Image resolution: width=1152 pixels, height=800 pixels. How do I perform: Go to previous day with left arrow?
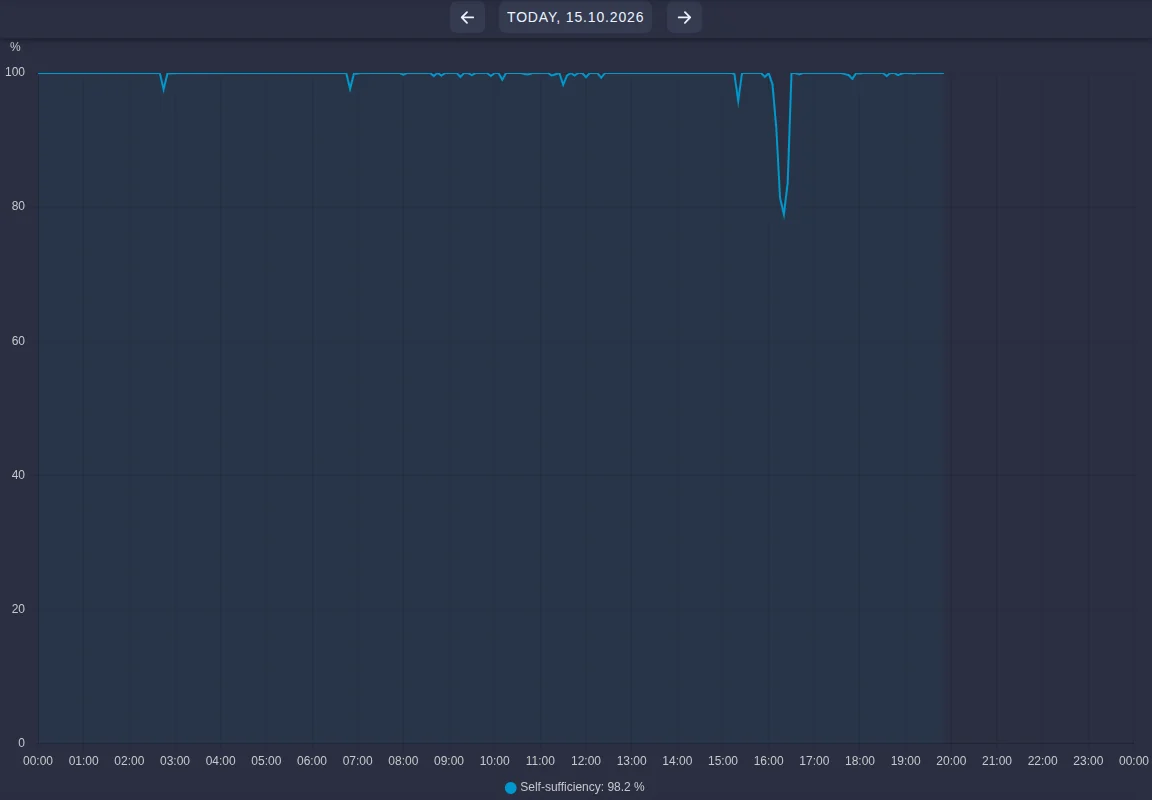coord(467,17)
